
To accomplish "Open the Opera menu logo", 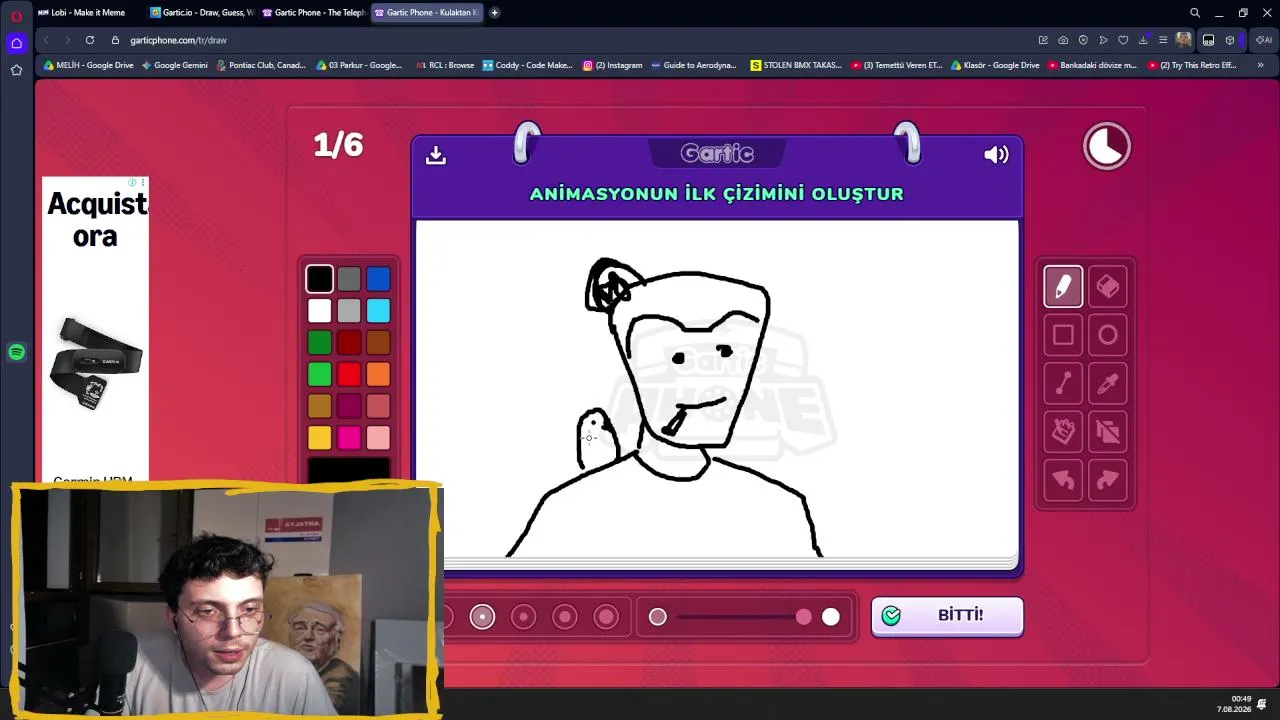I will [x=16, y=16].
